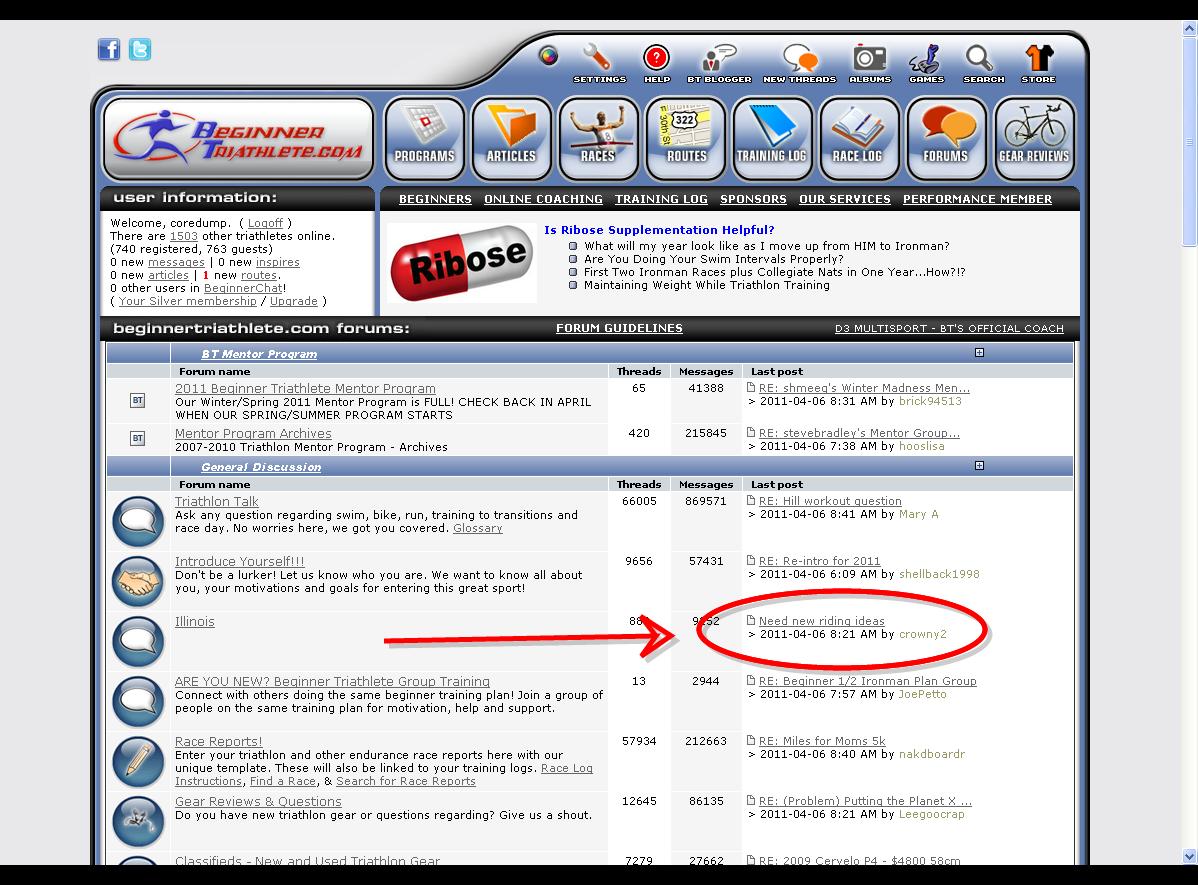Open Gear Reviews & Questions forum
Screen dimensions: 1198x885
tap(258, 802)
